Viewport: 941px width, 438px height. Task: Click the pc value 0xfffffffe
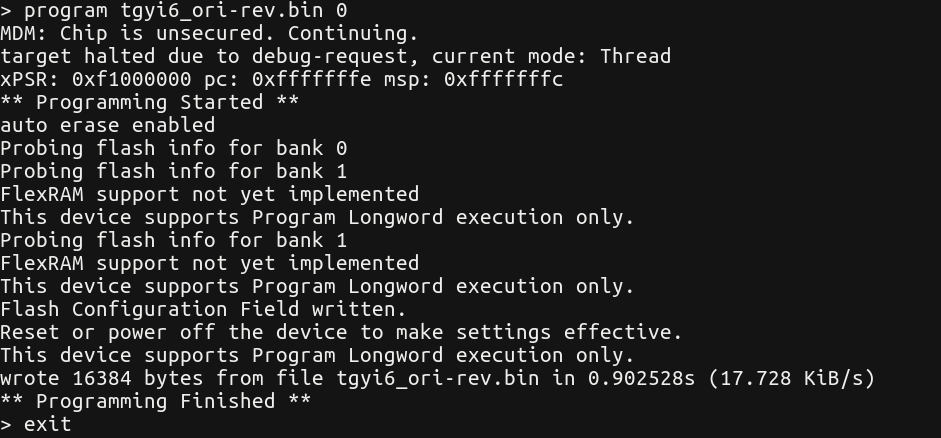point(311,79)
